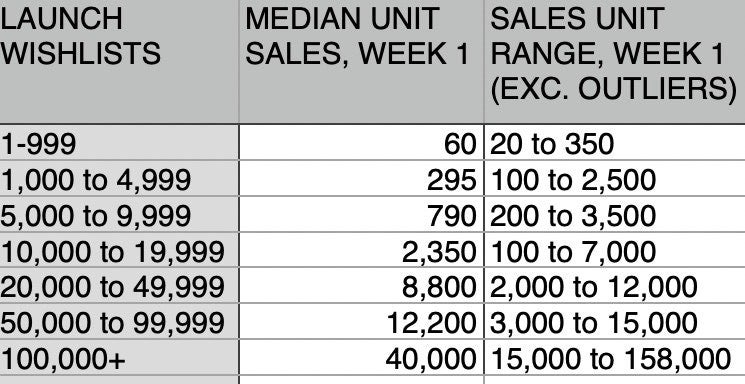Viewport: 745px width, 384px height.
Task: Click the 20,000 to 49,999 cell
Action: (119, 286)
